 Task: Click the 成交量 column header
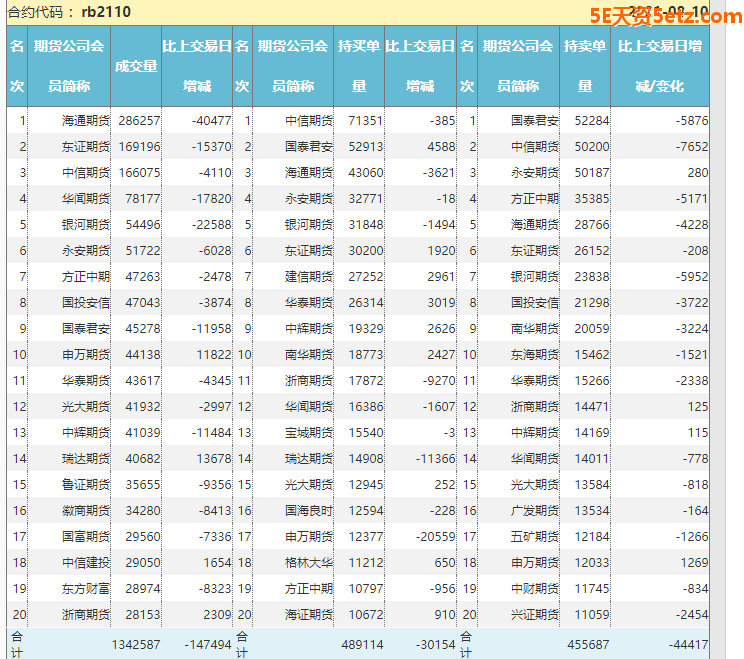tap(136, 66)
